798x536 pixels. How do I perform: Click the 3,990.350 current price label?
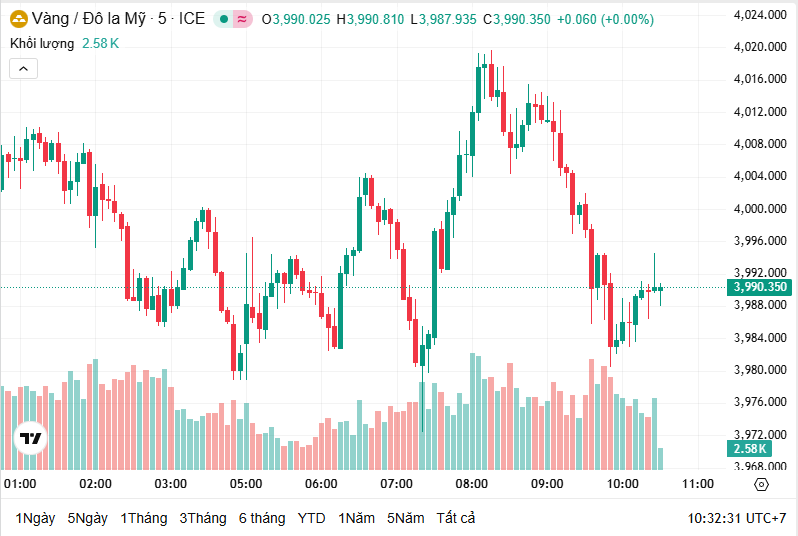coord(760,287)
